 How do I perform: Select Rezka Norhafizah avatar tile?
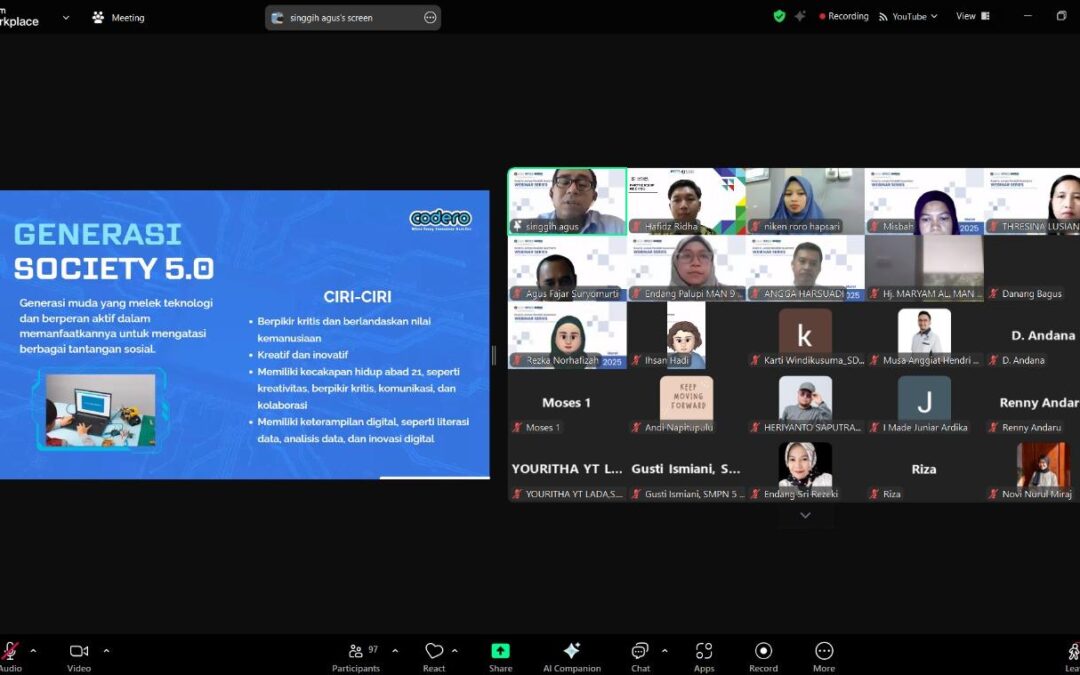[567, 335]
